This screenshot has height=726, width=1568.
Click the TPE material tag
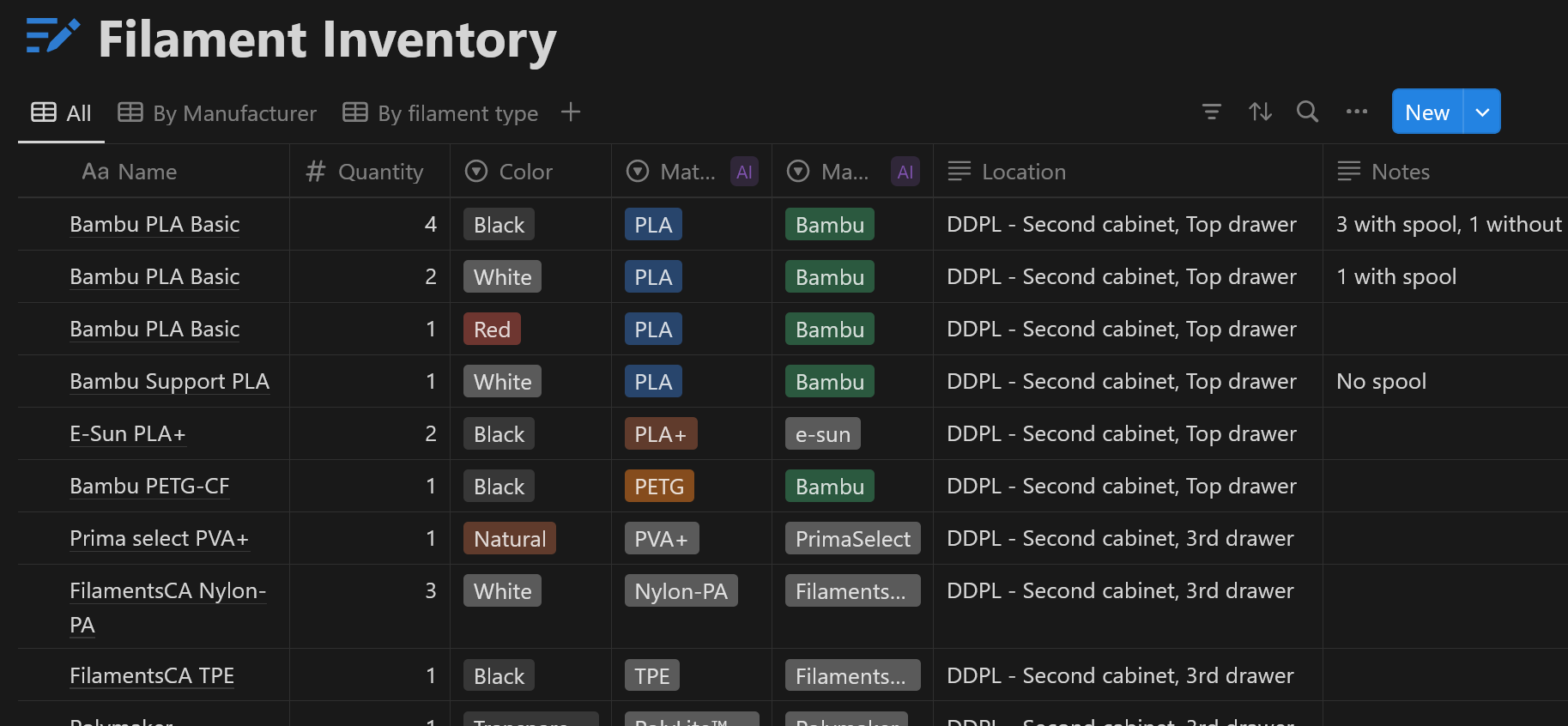652,675
